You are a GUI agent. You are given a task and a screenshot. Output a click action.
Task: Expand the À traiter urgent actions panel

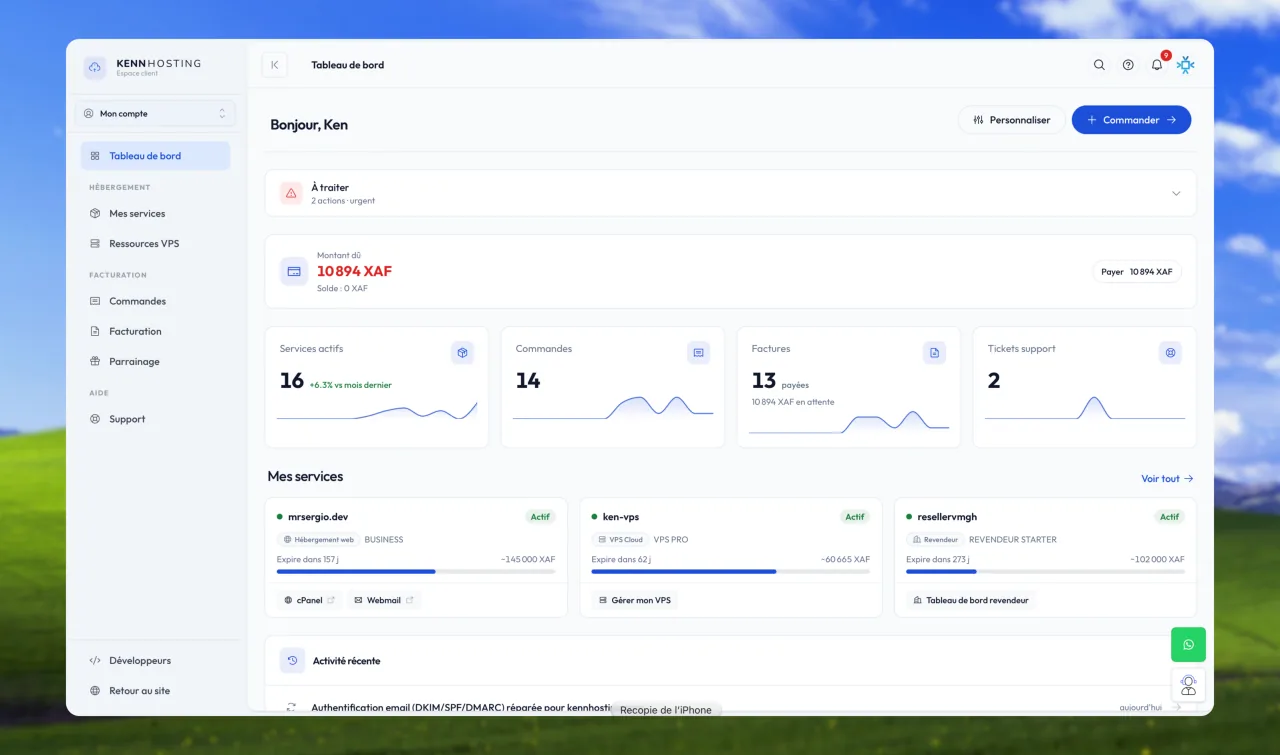[x=731, y=193]
